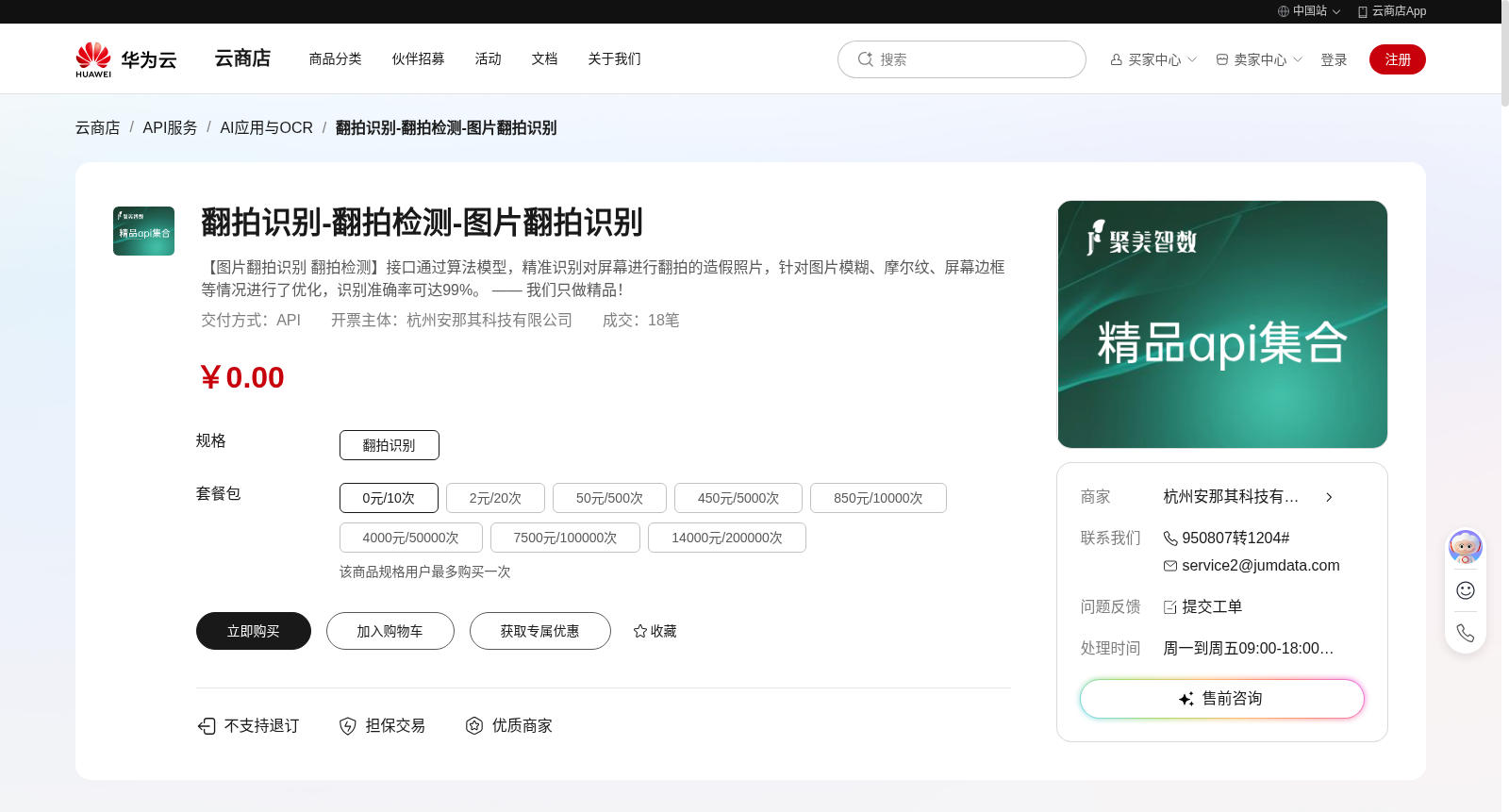The image size is (1509, 812).
Task: Click the 加入购物车 button
Action: 390,631
